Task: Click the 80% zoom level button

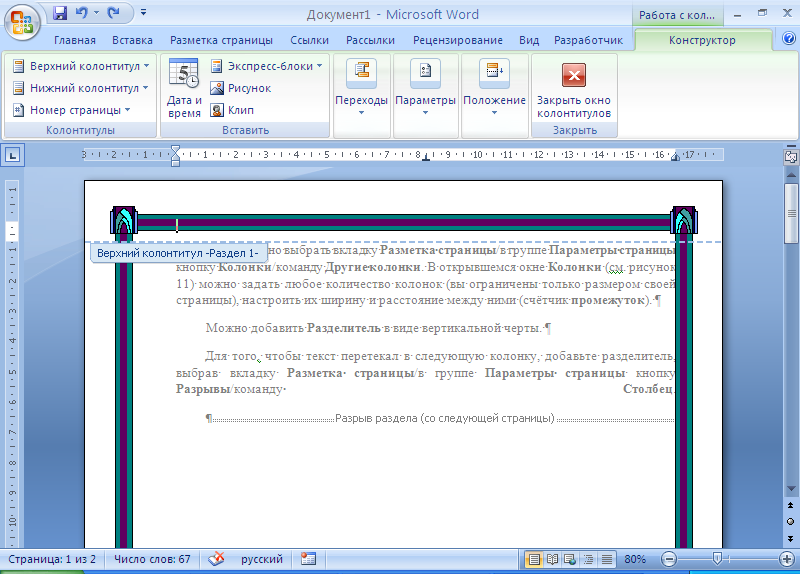Action: pyautogui.click(x=635, y=559)
